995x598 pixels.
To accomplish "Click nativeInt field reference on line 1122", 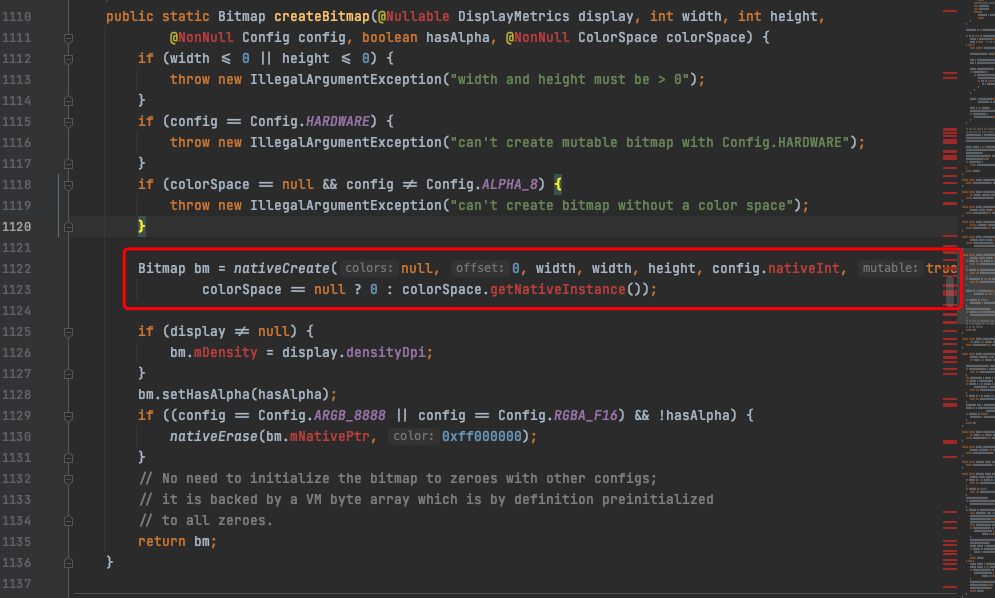I will 803,269.
